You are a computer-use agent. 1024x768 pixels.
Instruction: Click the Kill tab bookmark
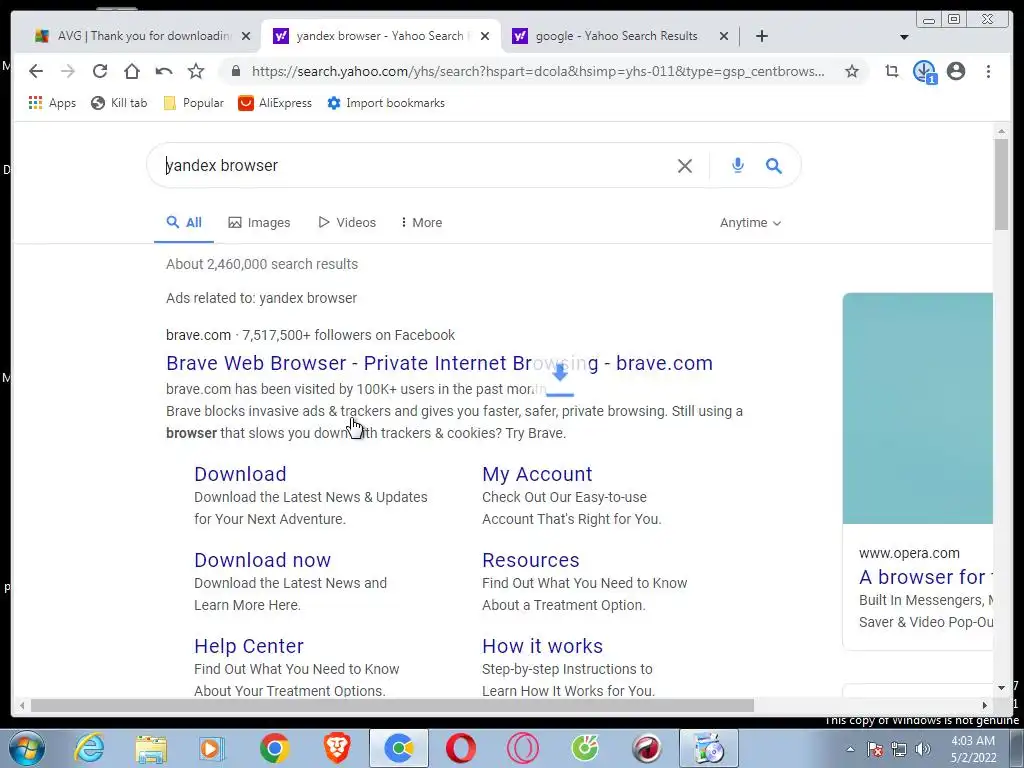coord(120,103)
